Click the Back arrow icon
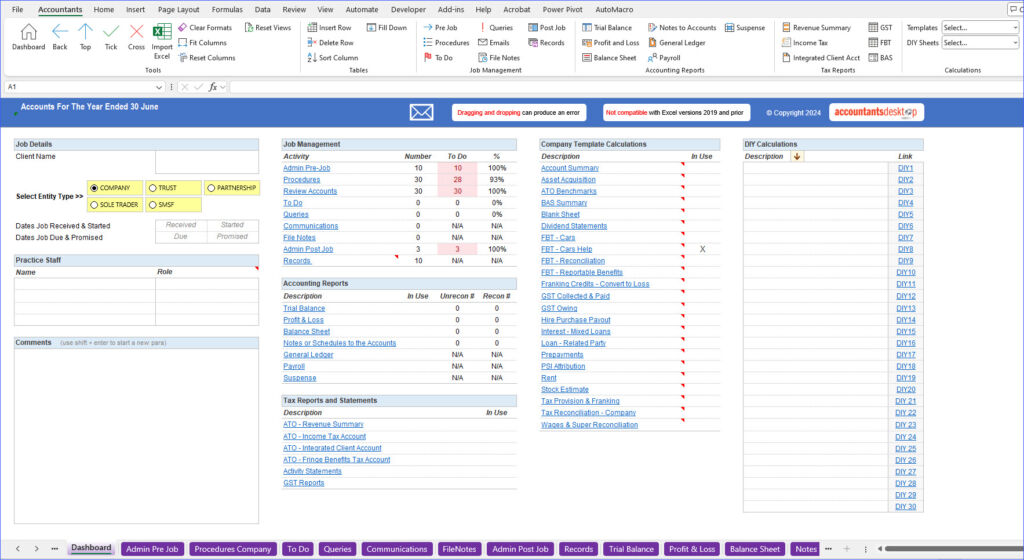 [60, 32]
